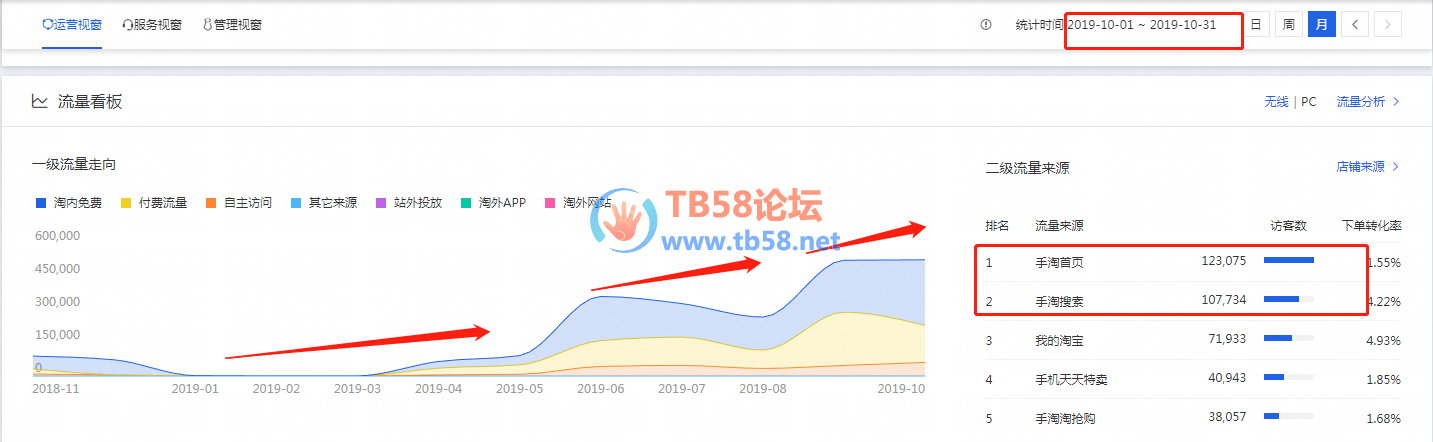The height and width of the screenshot is (442, 1433).
Task: Toggle the 淘外APP legend series
Action: [x=493, y=203]
